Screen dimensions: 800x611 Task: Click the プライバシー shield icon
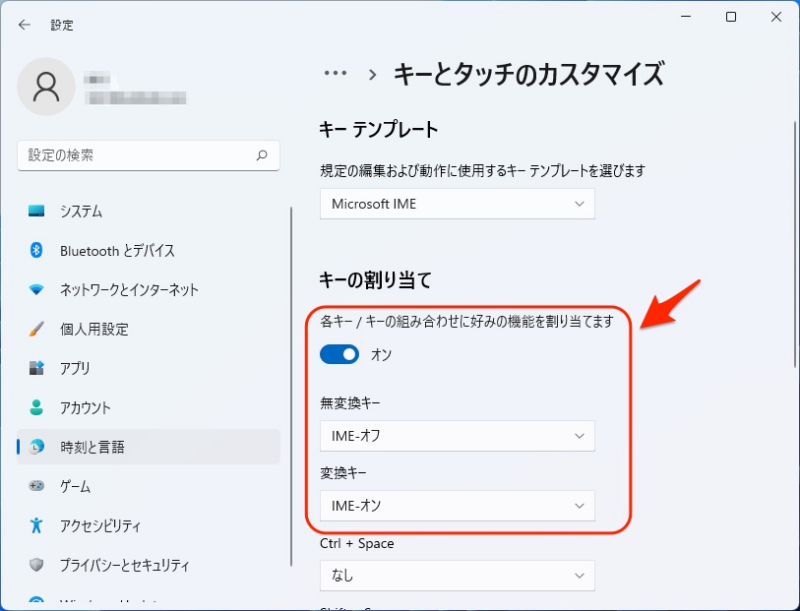(x=36, y=565)
